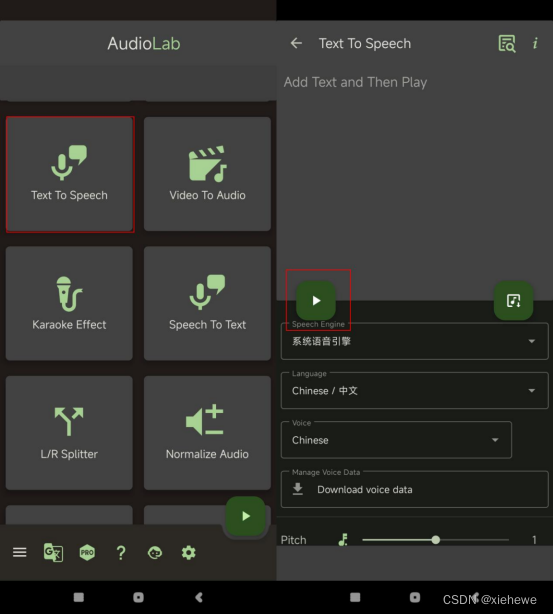Tap the green play button on AudioLab home
553x615 pixels.
pos(246,516)
